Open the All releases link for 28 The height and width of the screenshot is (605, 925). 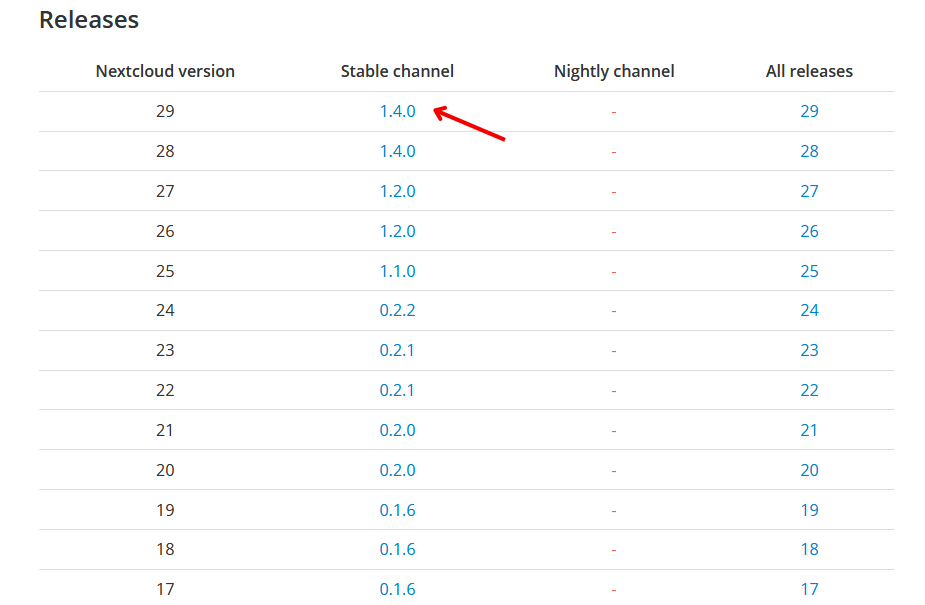click(x=809, y=151)
